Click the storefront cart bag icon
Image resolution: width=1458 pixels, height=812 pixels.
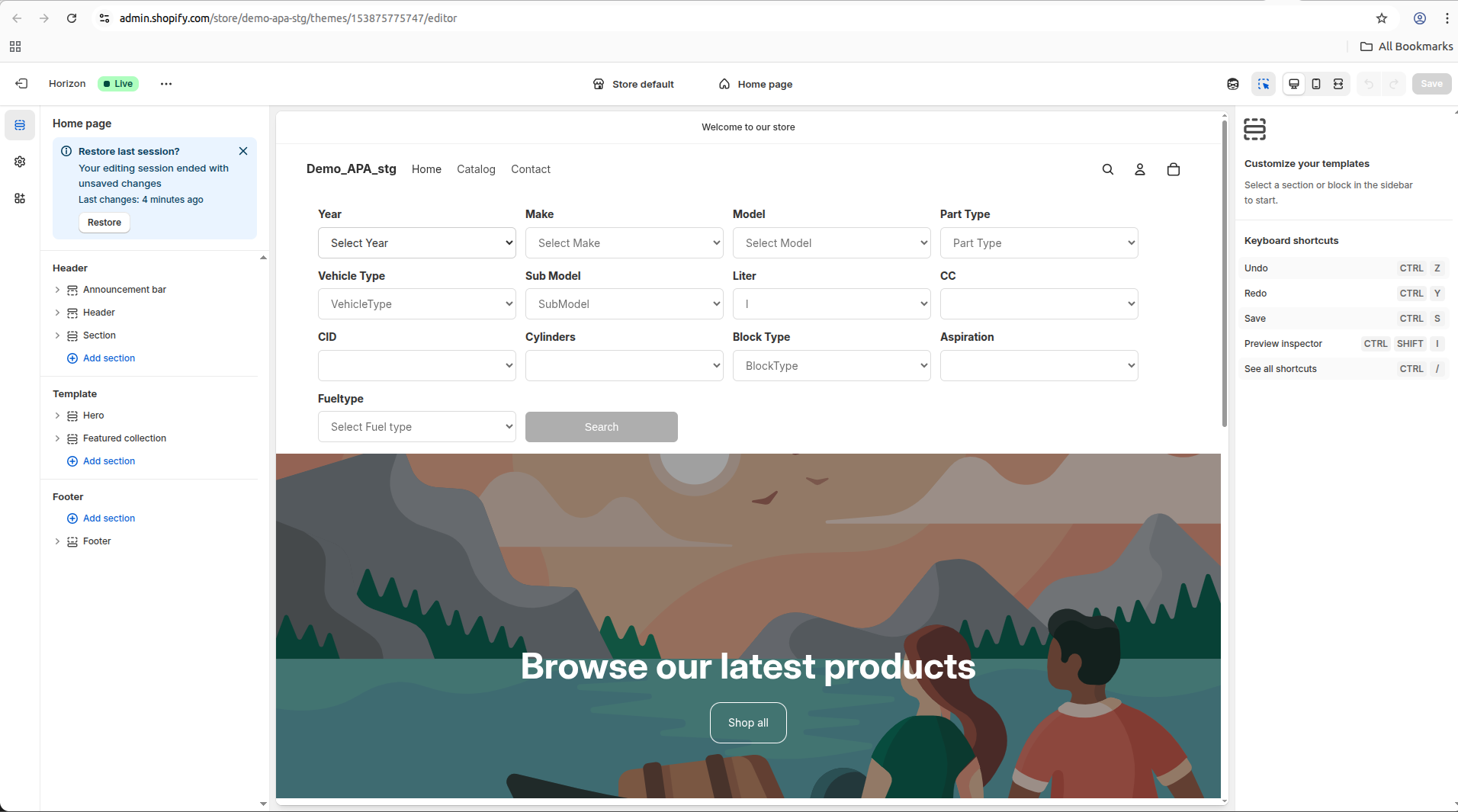pos(1174,169)
